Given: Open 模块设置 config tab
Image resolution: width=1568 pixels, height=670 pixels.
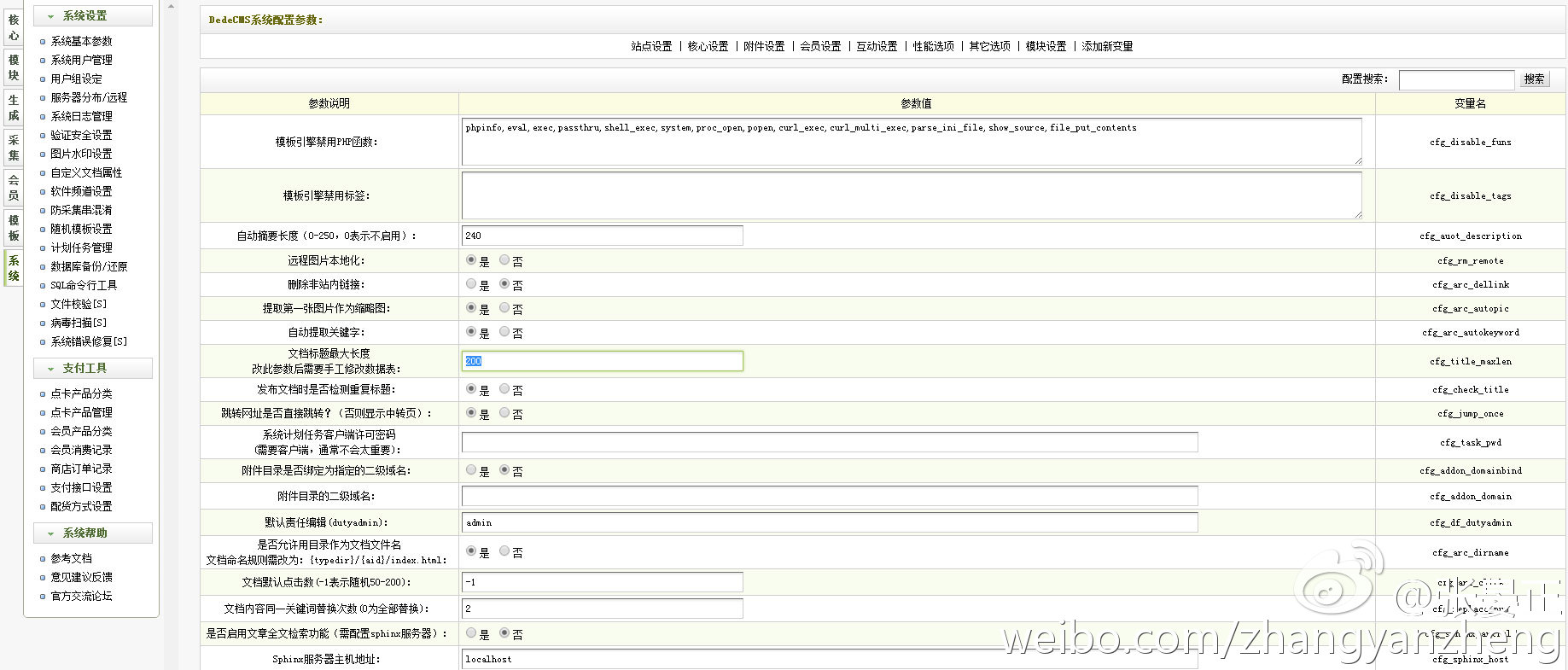Looking at the screenshot, I should point(1046,46).
